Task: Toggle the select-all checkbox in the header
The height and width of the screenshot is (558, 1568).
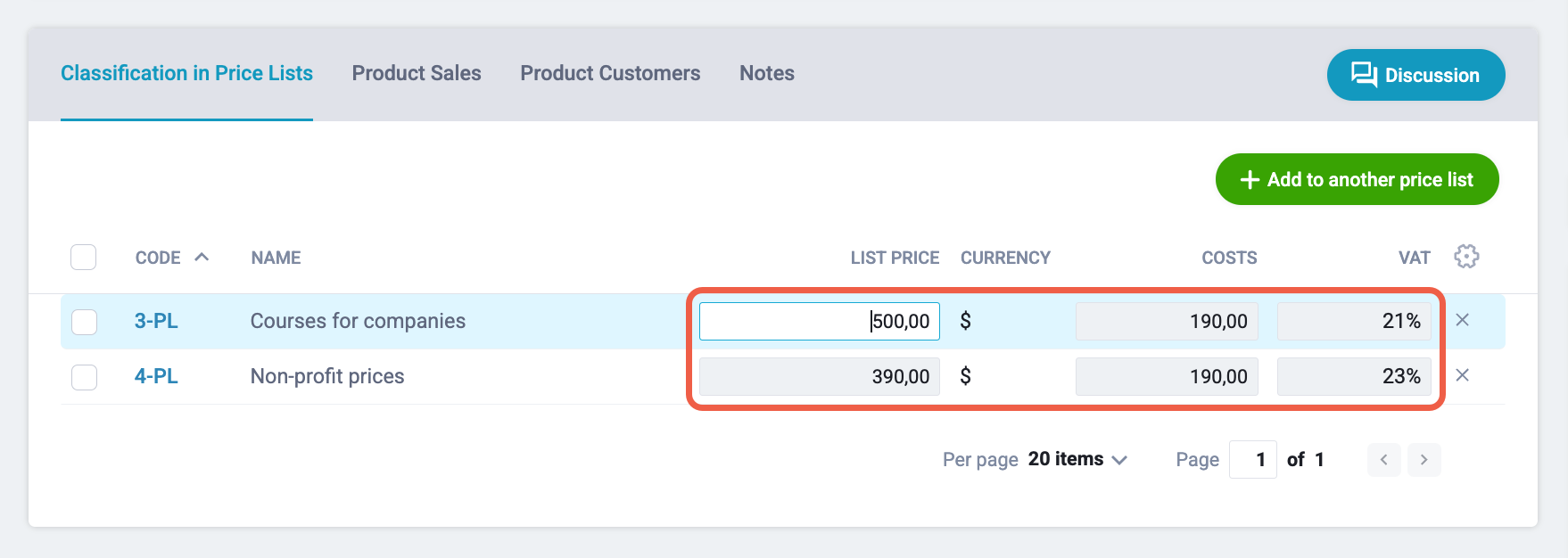Action: pyautogui.click(x=84, y=257)
